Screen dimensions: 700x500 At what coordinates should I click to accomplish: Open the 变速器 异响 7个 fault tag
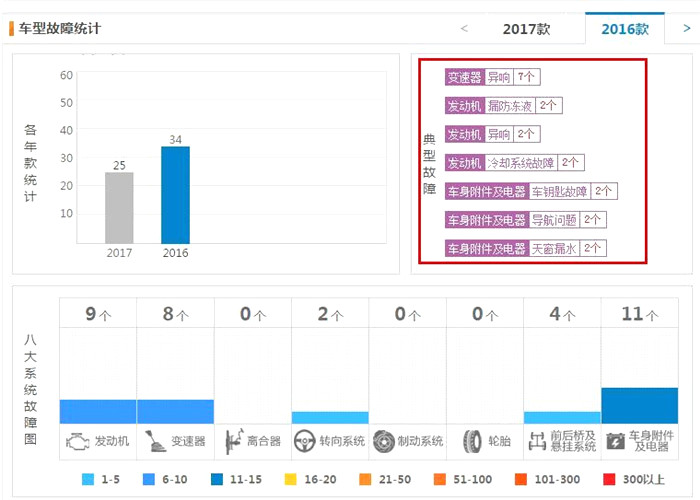tap(492, 76)
